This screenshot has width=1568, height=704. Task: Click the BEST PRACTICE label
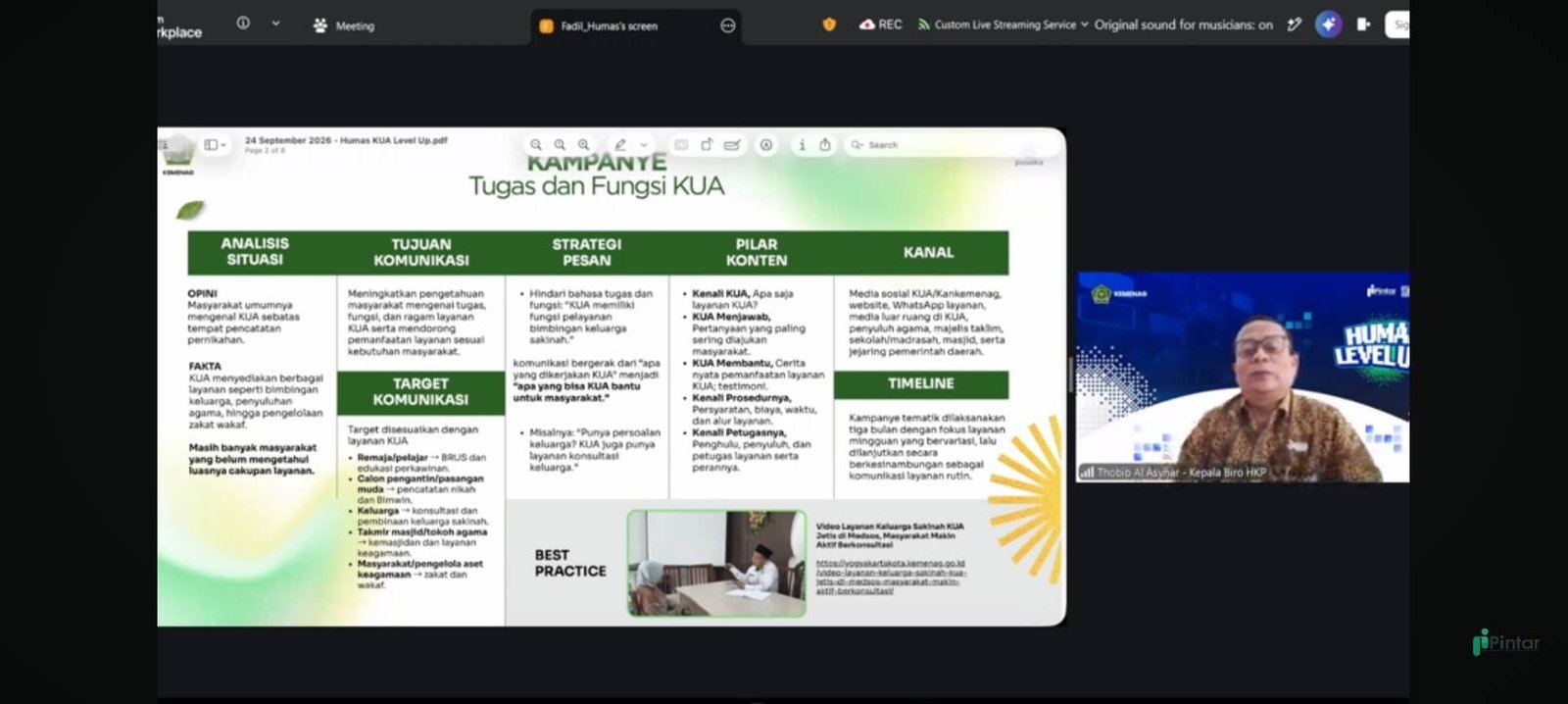point(570,563)
